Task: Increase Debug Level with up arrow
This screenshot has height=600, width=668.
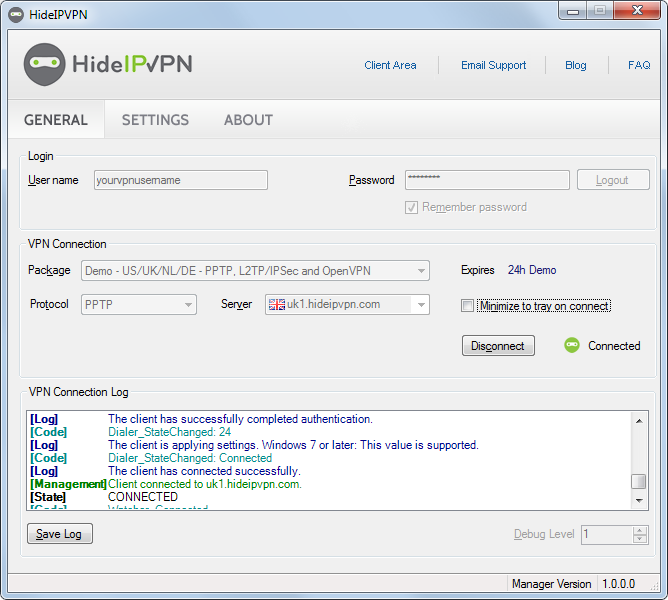Action: coord(639,530)
